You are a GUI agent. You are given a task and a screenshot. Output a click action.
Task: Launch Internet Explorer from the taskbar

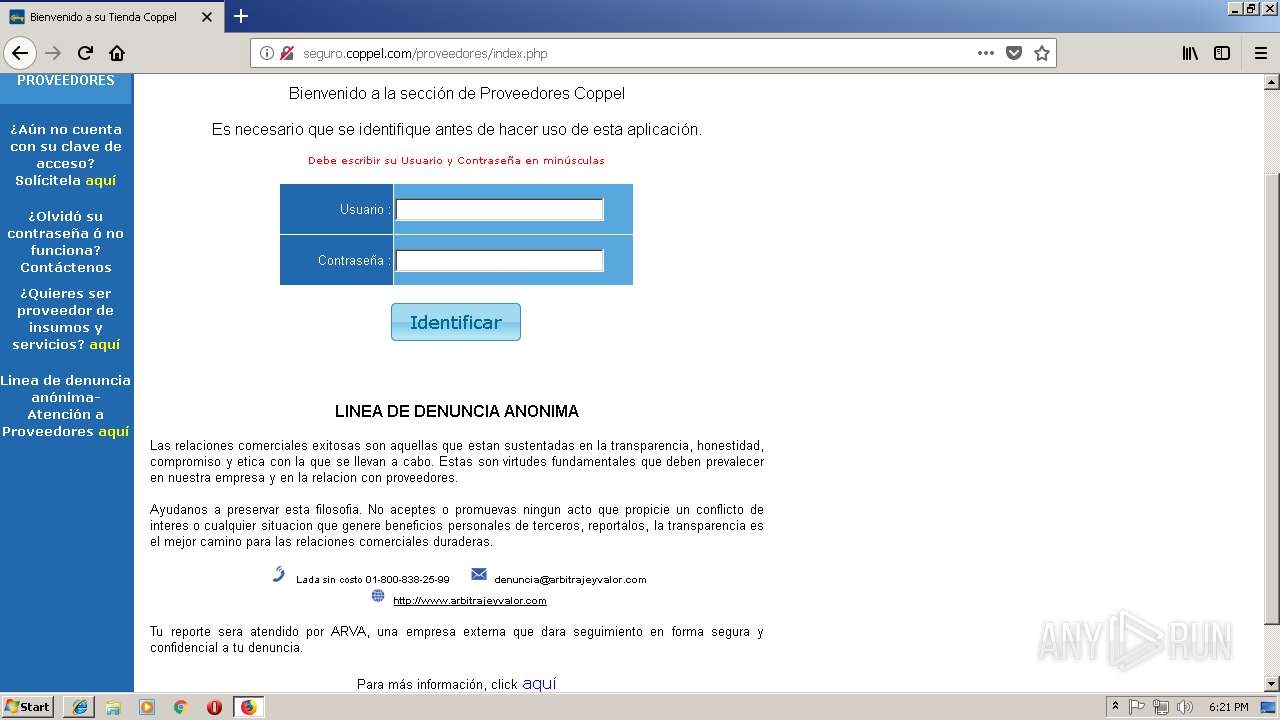point(79,707)
